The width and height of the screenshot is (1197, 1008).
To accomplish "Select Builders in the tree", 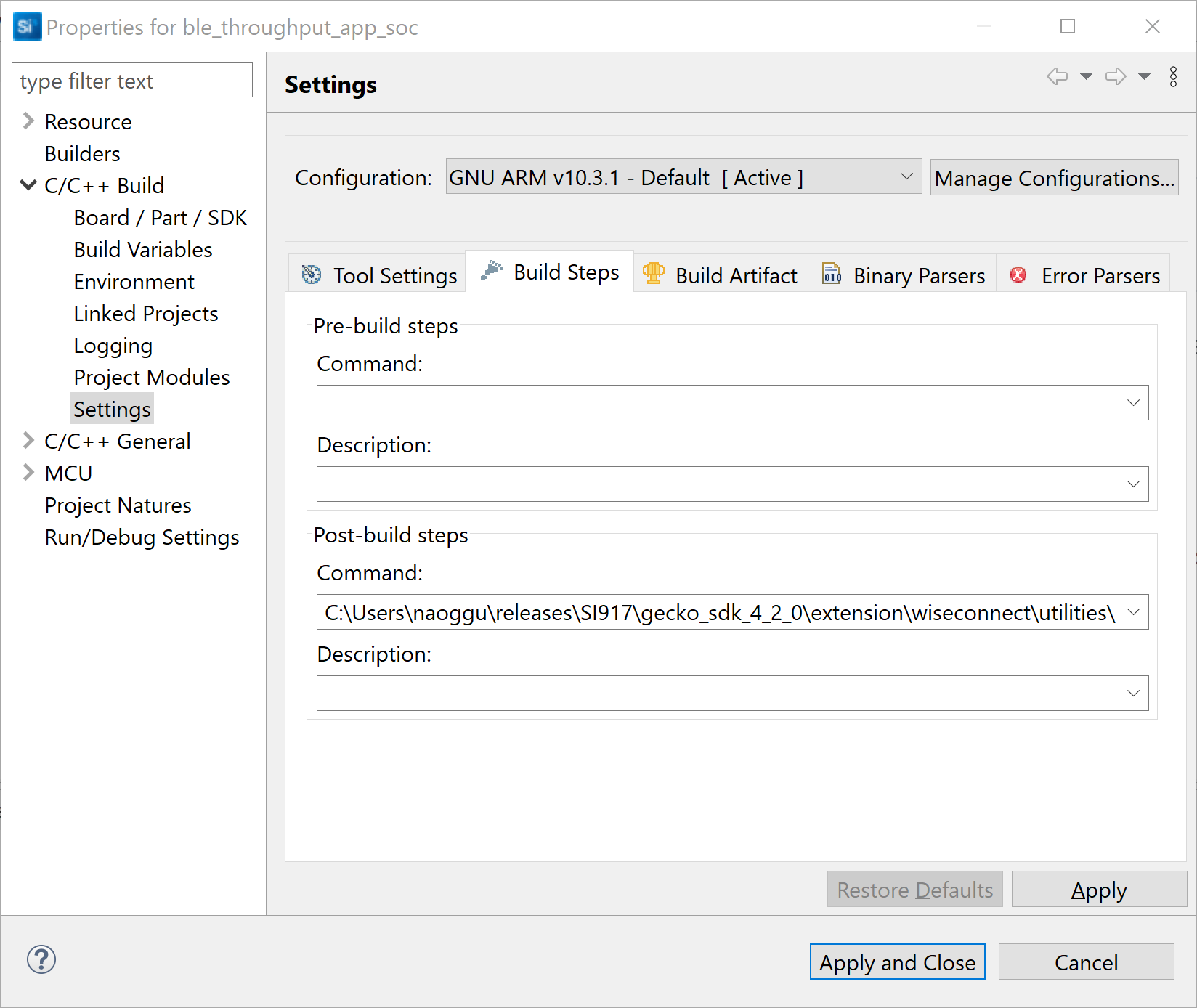I will point(82,153).
